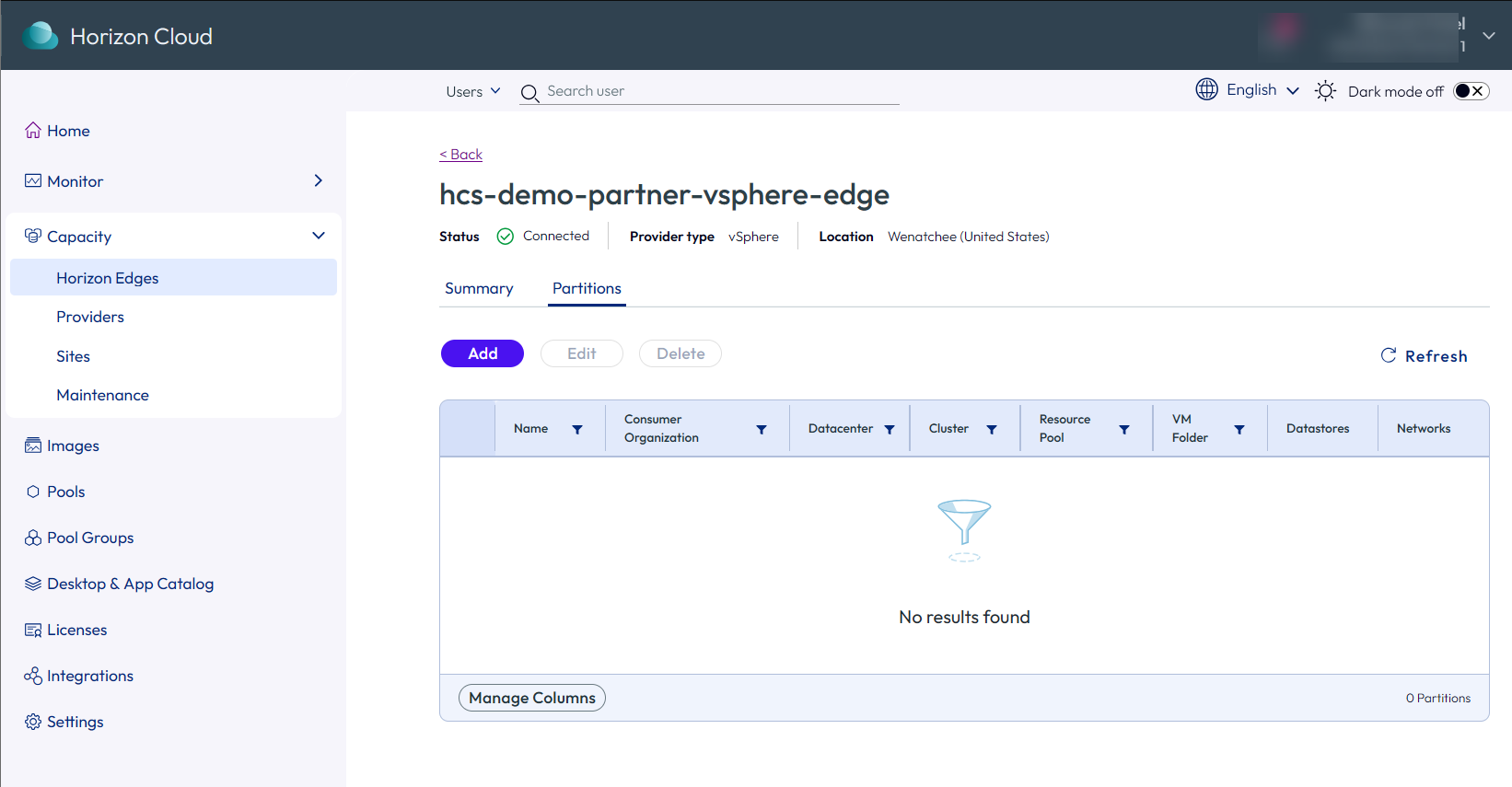This screenshot has width=1512, height=787.
Task: Click the 'Wenatchee (United States)' location text
Action: click(x=969, y=237)
